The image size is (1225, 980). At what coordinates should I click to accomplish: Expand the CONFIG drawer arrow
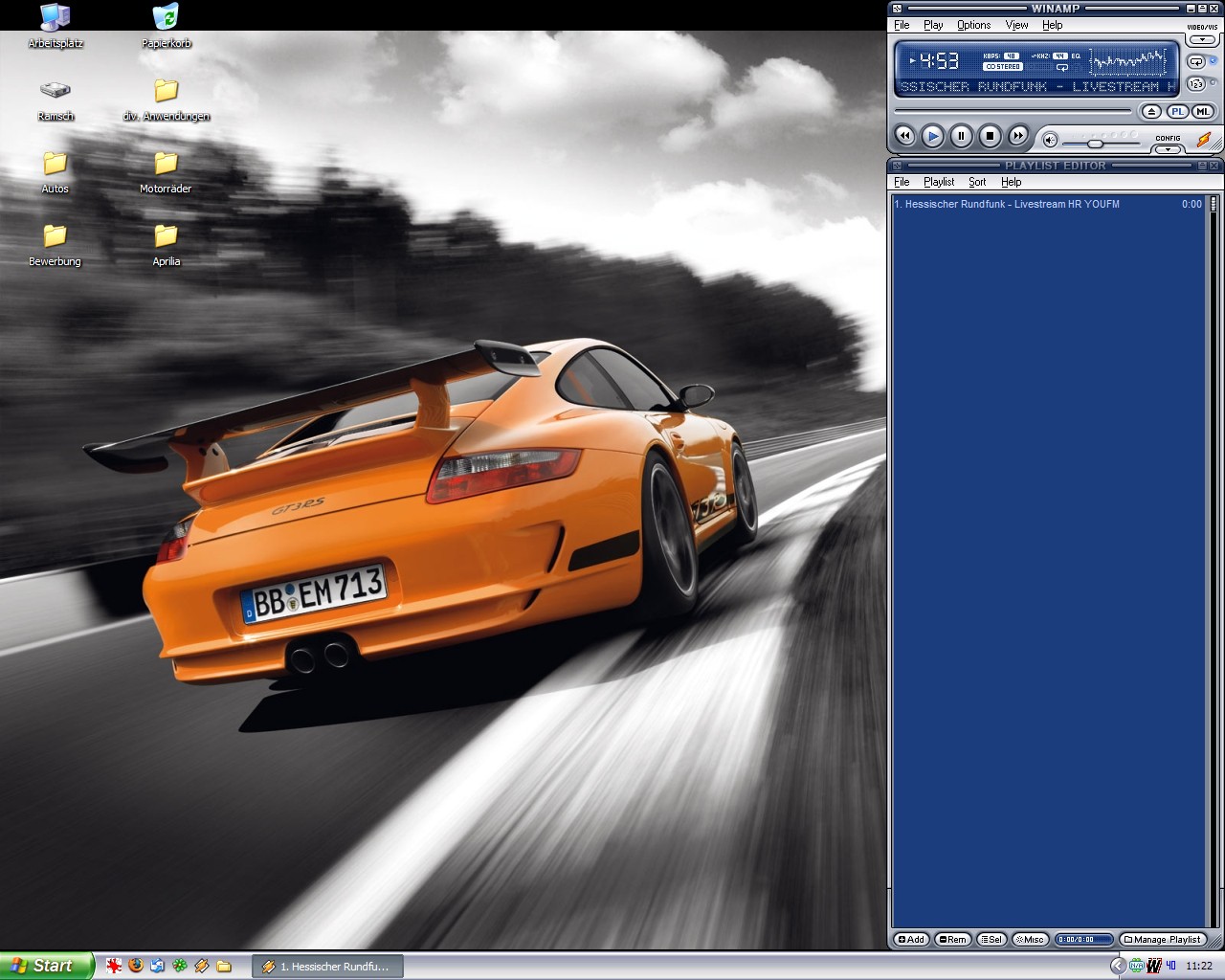[x=1169, y=149]
